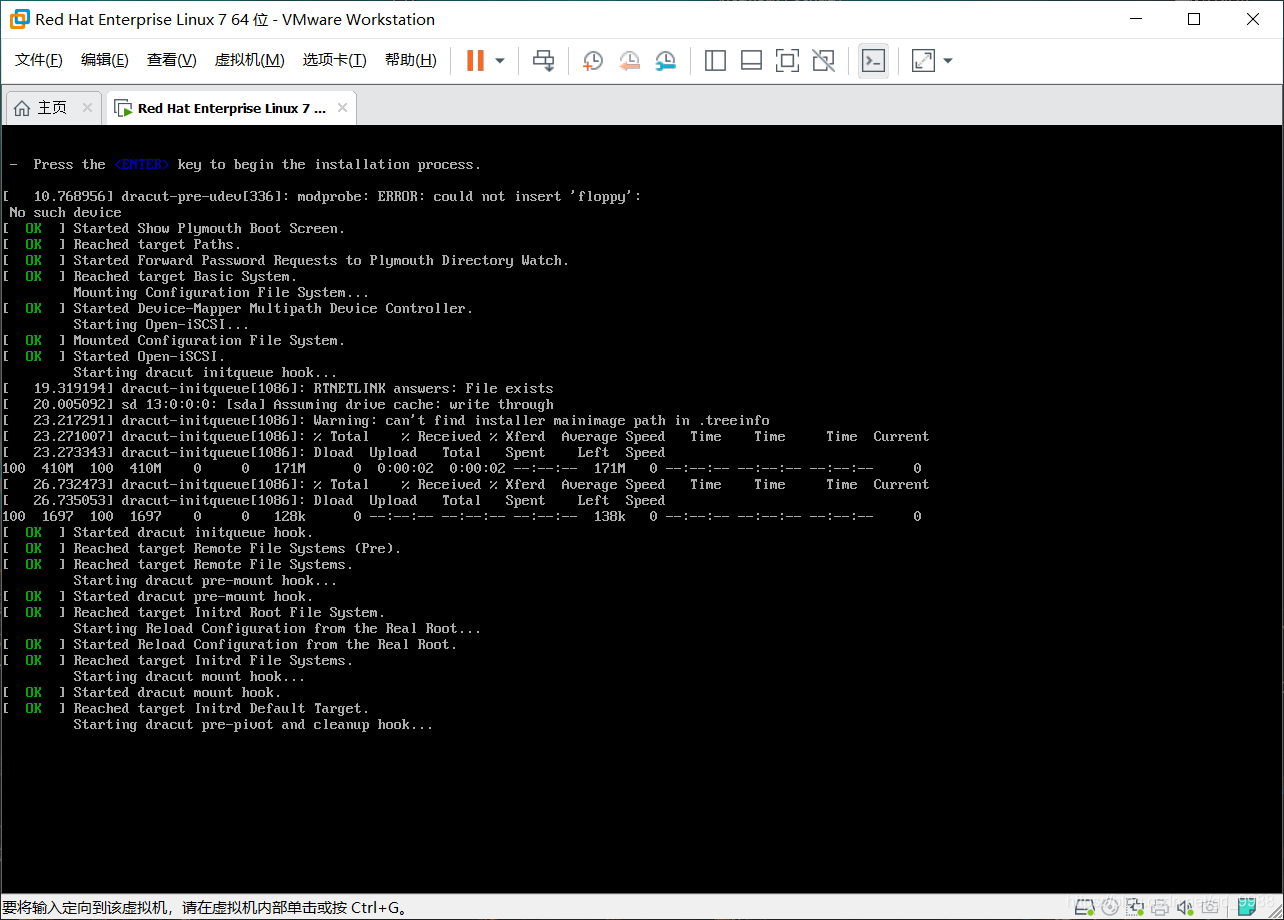The image size is (1284, 920).
Task: Click 'Starting Open-iSCSI...' line
Action: (x=161, y=324)
